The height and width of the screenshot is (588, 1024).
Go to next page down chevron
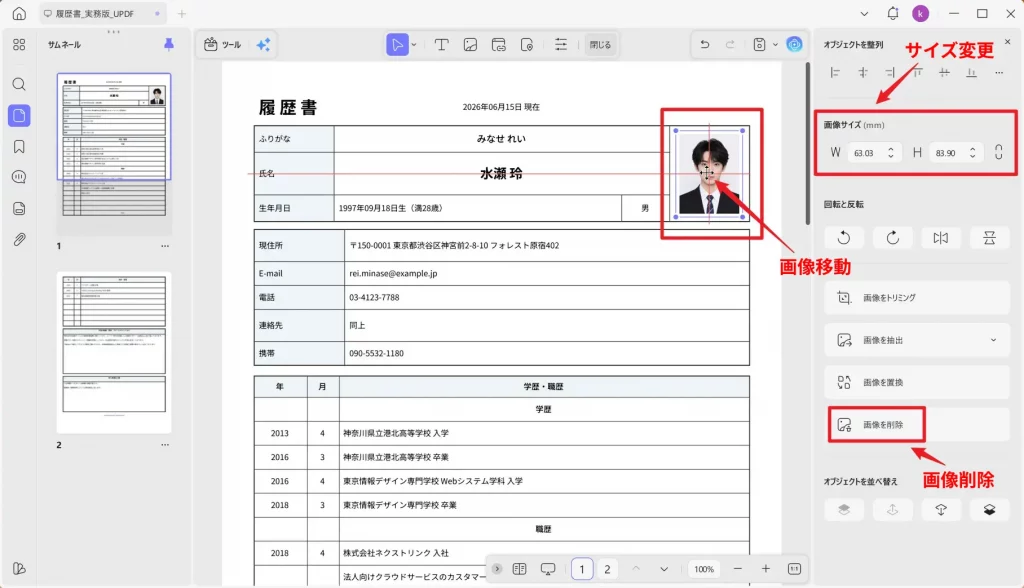664,569
